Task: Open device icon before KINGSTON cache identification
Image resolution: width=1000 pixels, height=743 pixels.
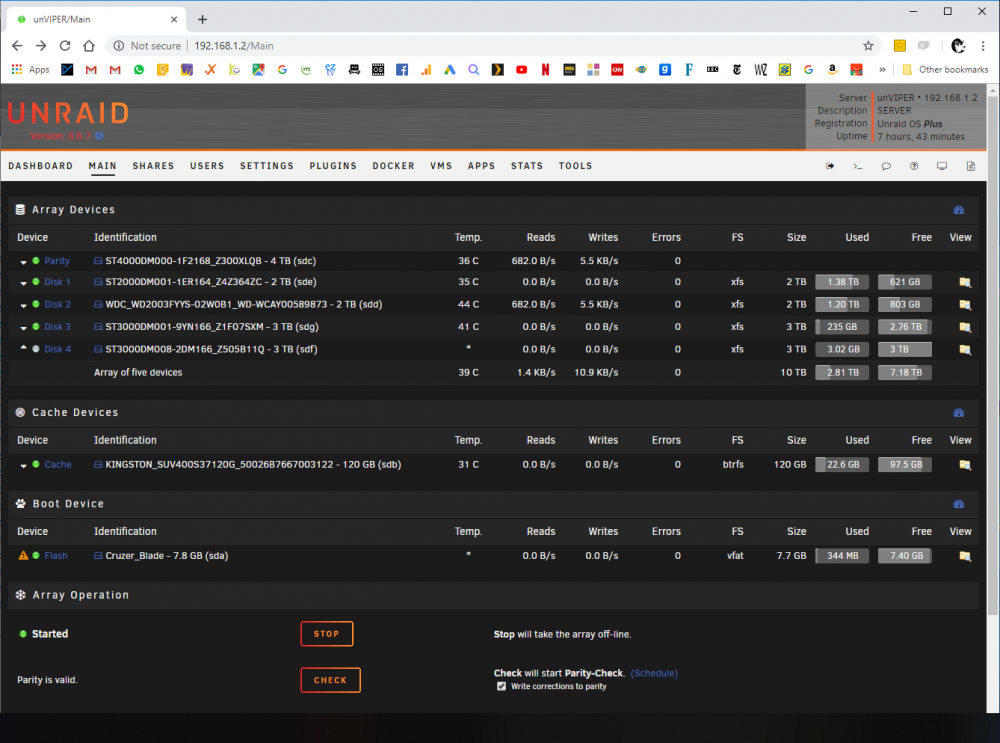Action: click(98, 464)
